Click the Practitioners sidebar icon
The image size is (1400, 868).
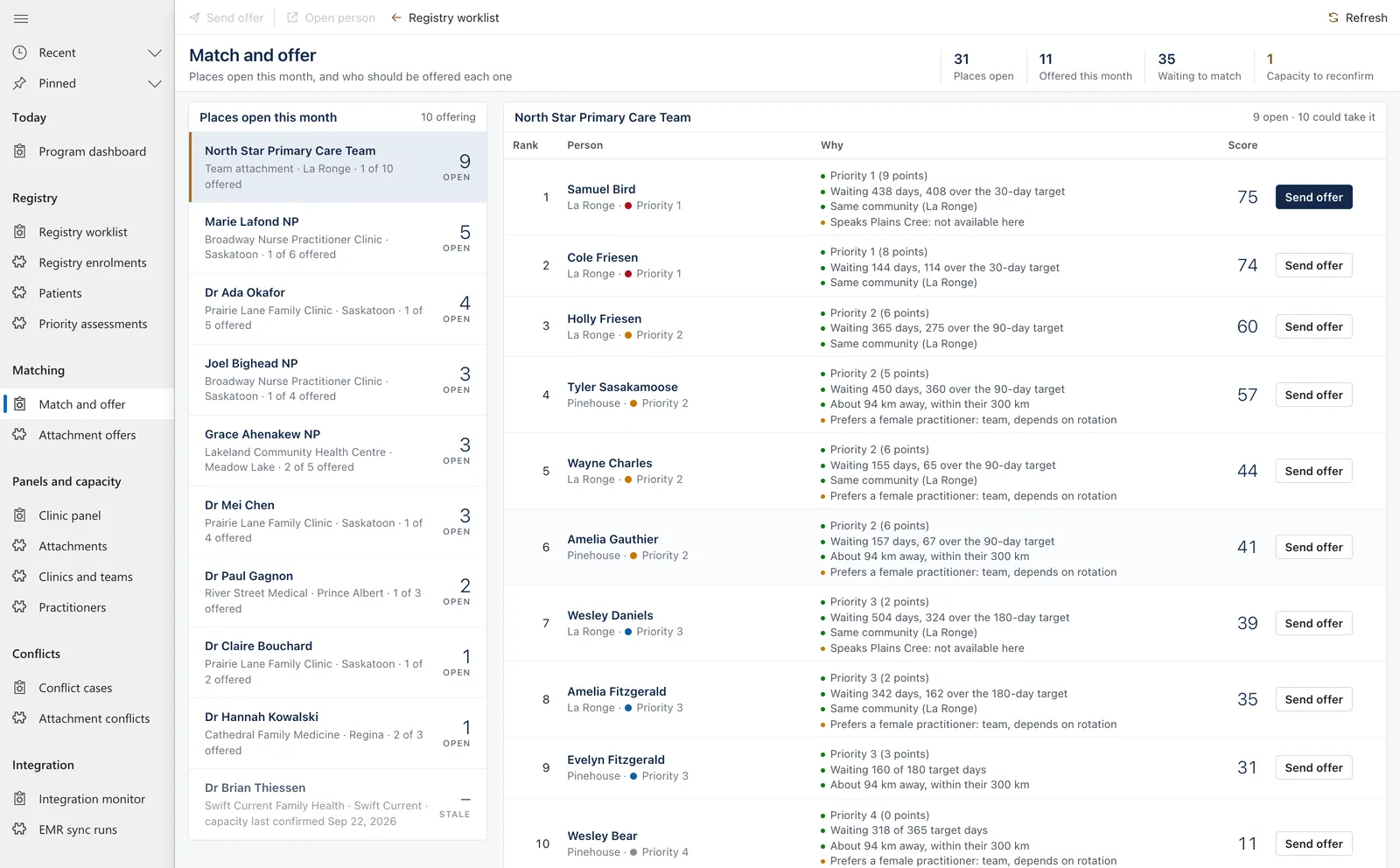click(19, 607)
